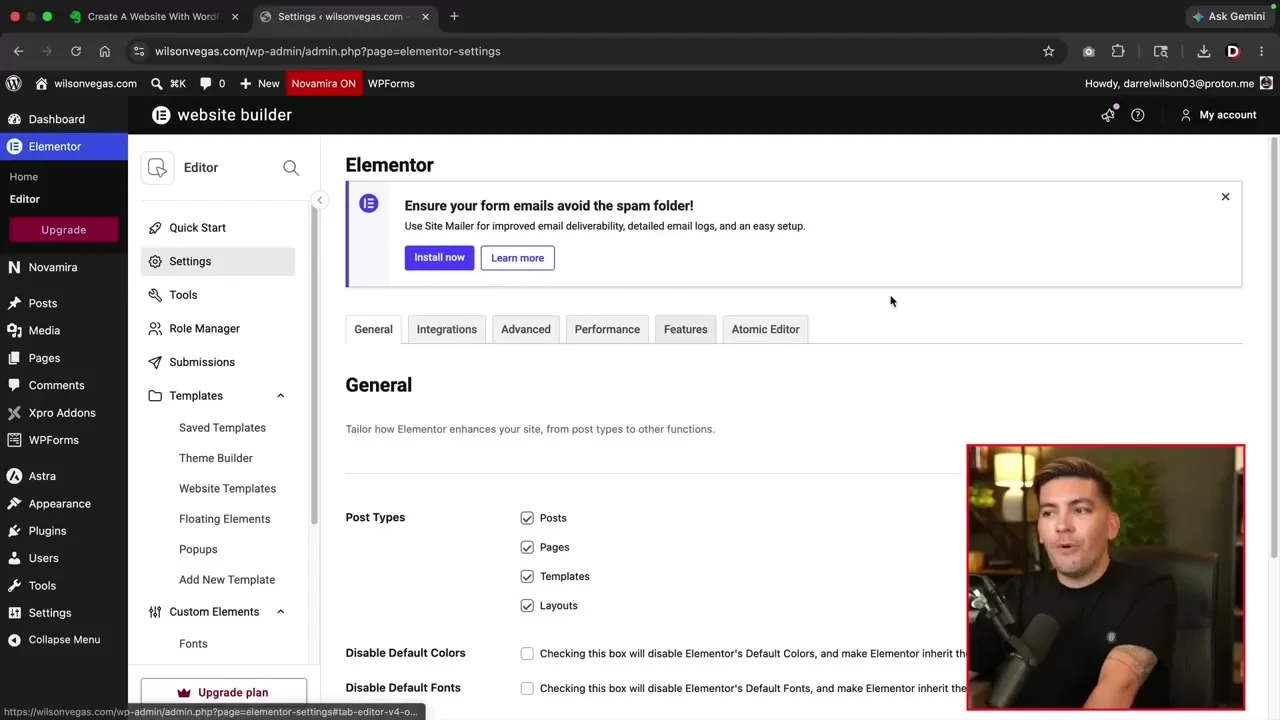1280x720 pixels.
Task: Click the Novamira ON admin bar button
Action: tap(323, 83)
